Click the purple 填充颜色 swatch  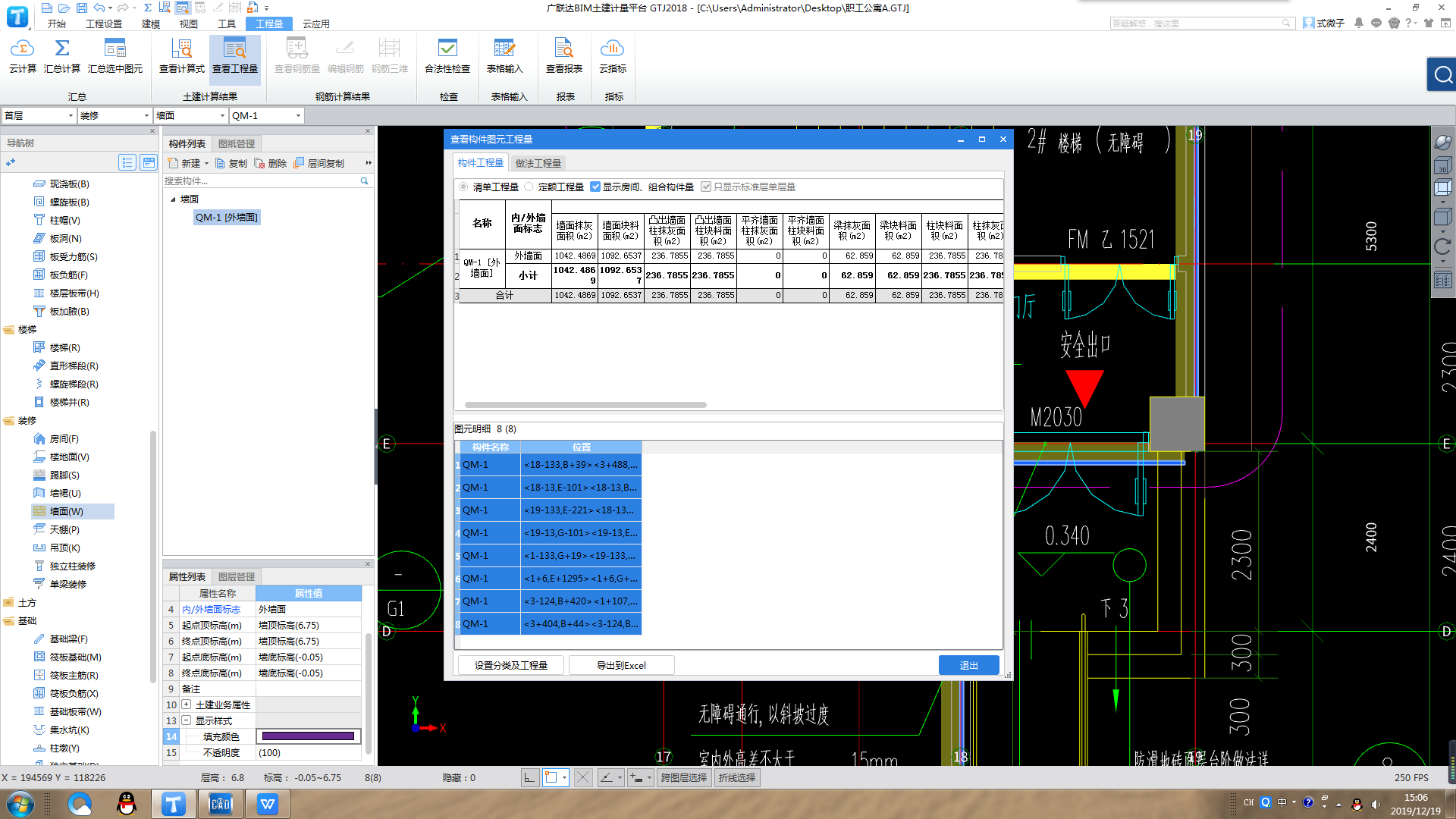308,736
